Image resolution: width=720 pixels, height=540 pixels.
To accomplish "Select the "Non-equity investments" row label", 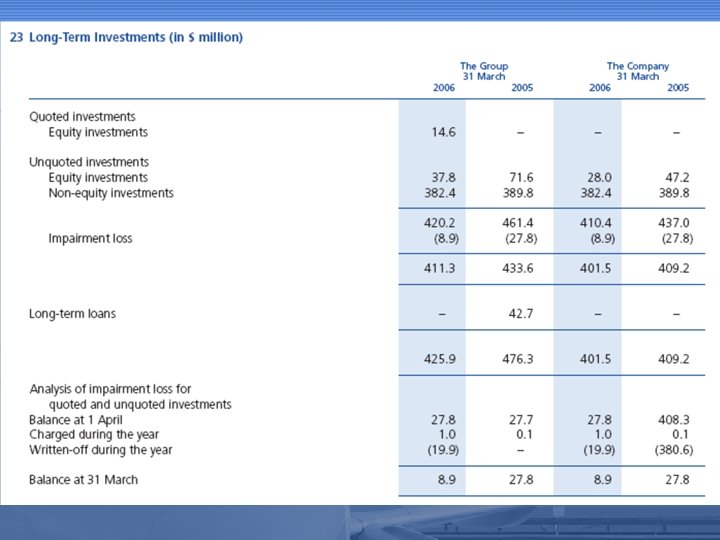I will coord(111,193).
